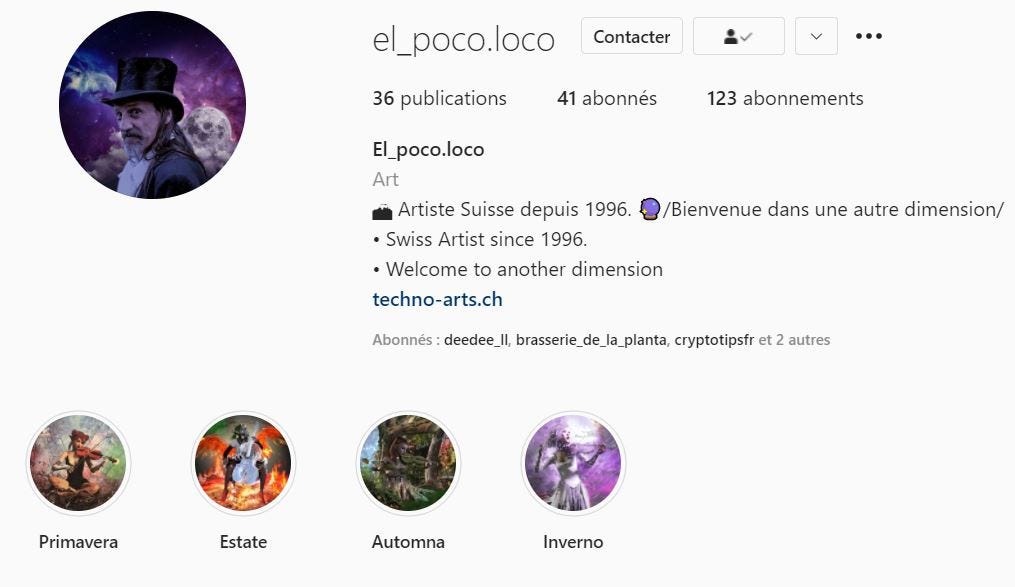Show the et 2 autres followers
The height and width of the screenshot is (587, 1015).
[794, 340]
